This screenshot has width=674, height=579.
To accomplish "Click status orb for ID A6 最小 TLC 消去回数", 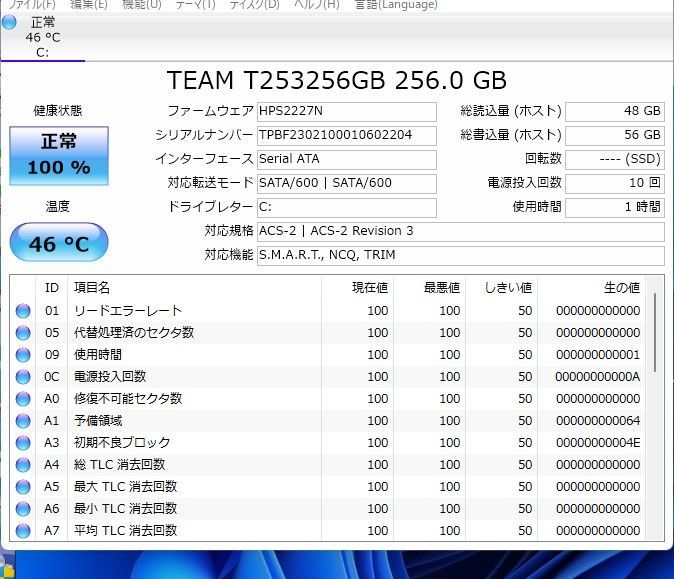I will coord(23,509).
